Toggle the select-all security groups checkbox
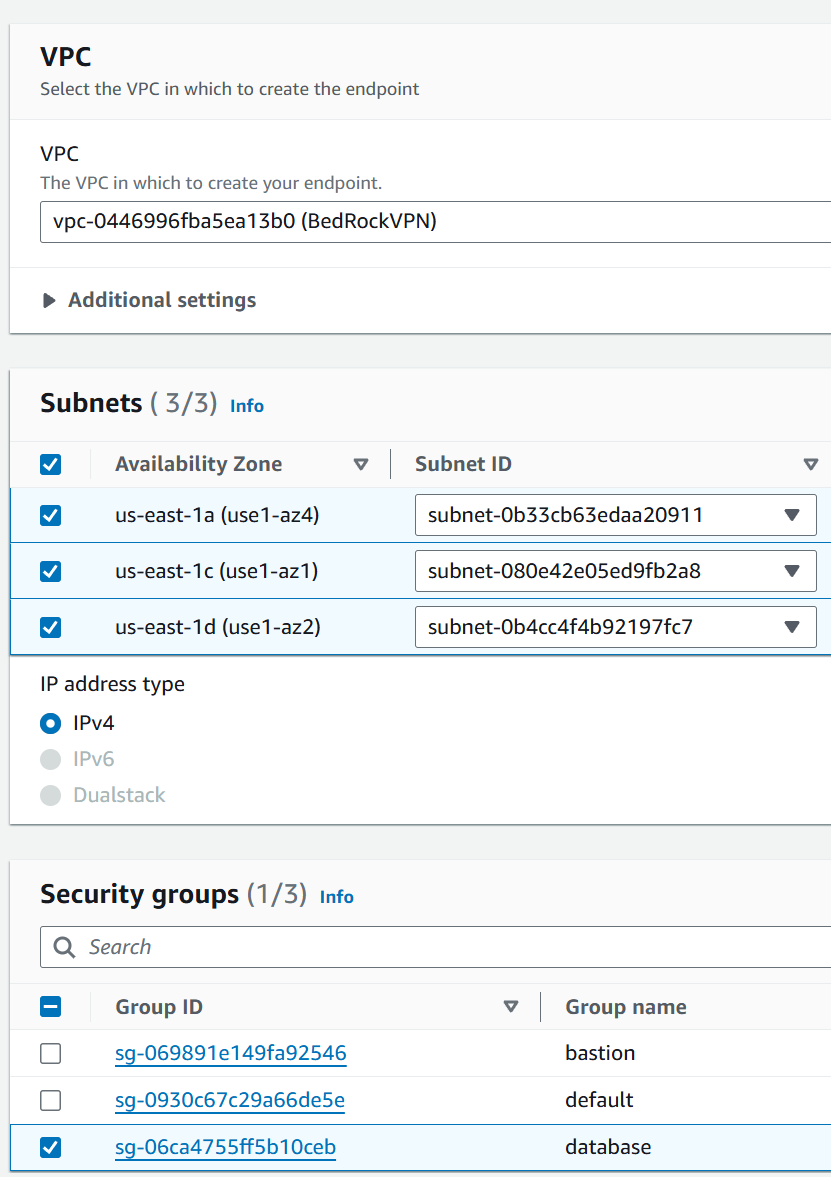831x1177 pixels. (x=50, y=1006)
